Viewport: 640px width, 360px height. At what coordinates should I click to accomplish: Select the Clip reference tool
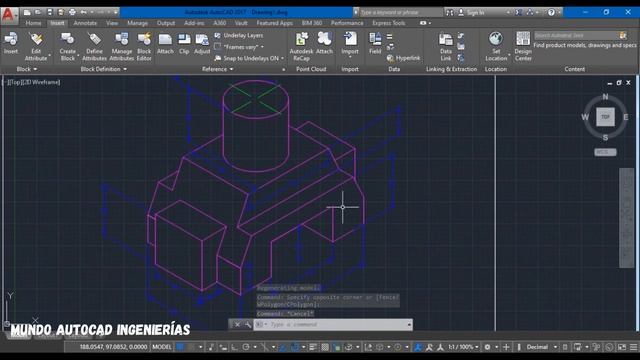tap(184, 44)
